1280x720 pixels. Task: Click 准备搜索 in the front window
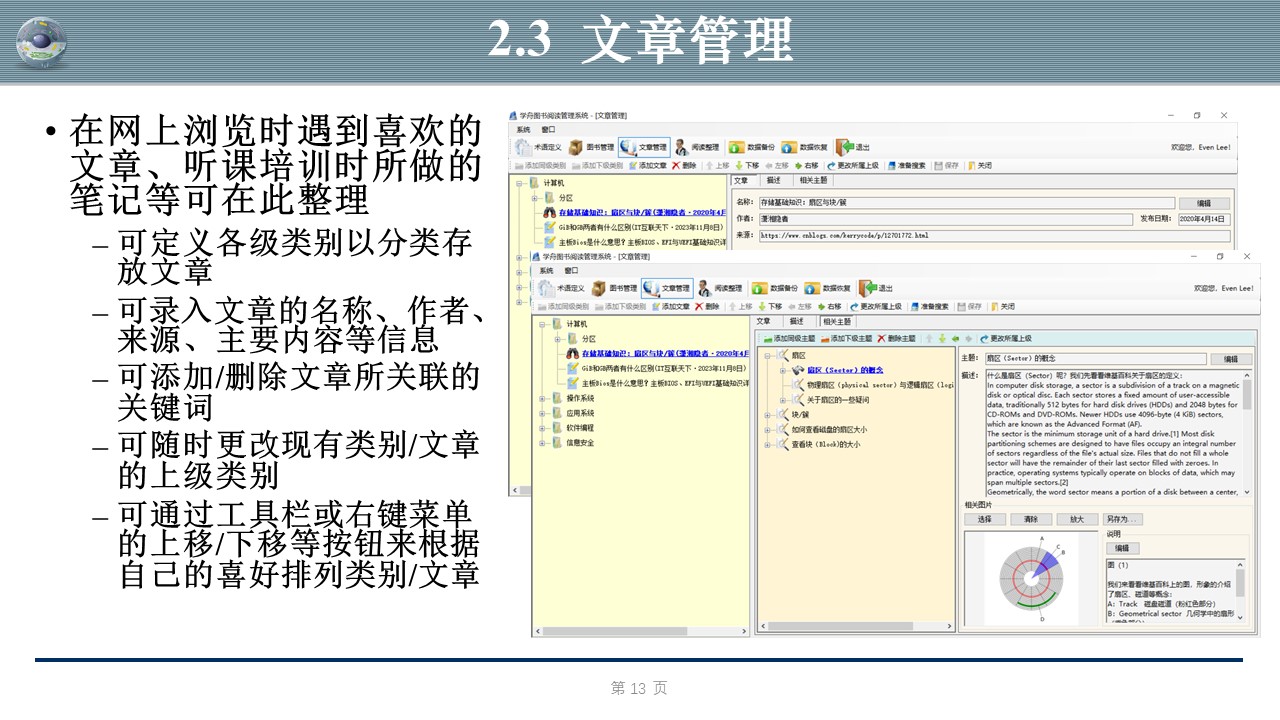coord(931,307)
